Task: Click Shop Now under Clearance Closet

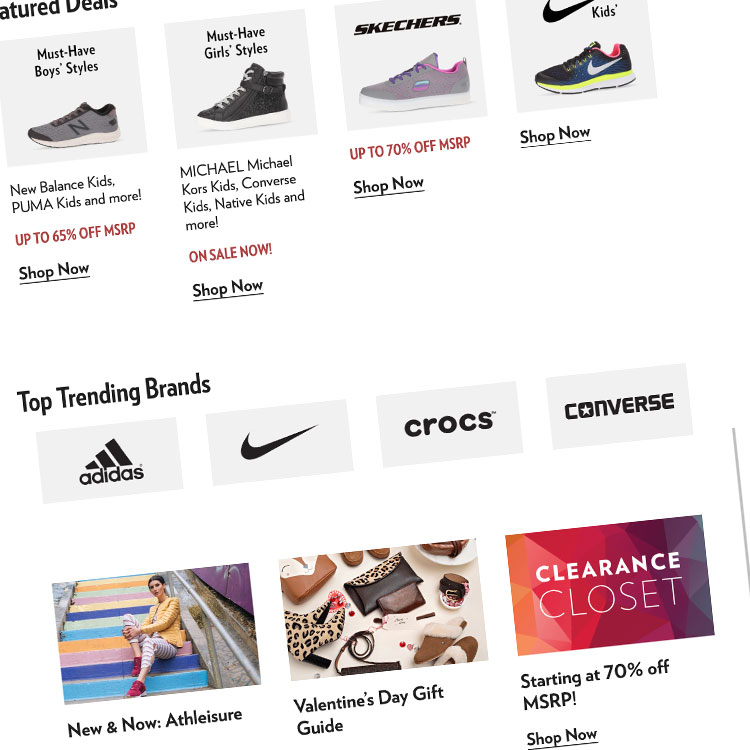Action: pos(562,737)
